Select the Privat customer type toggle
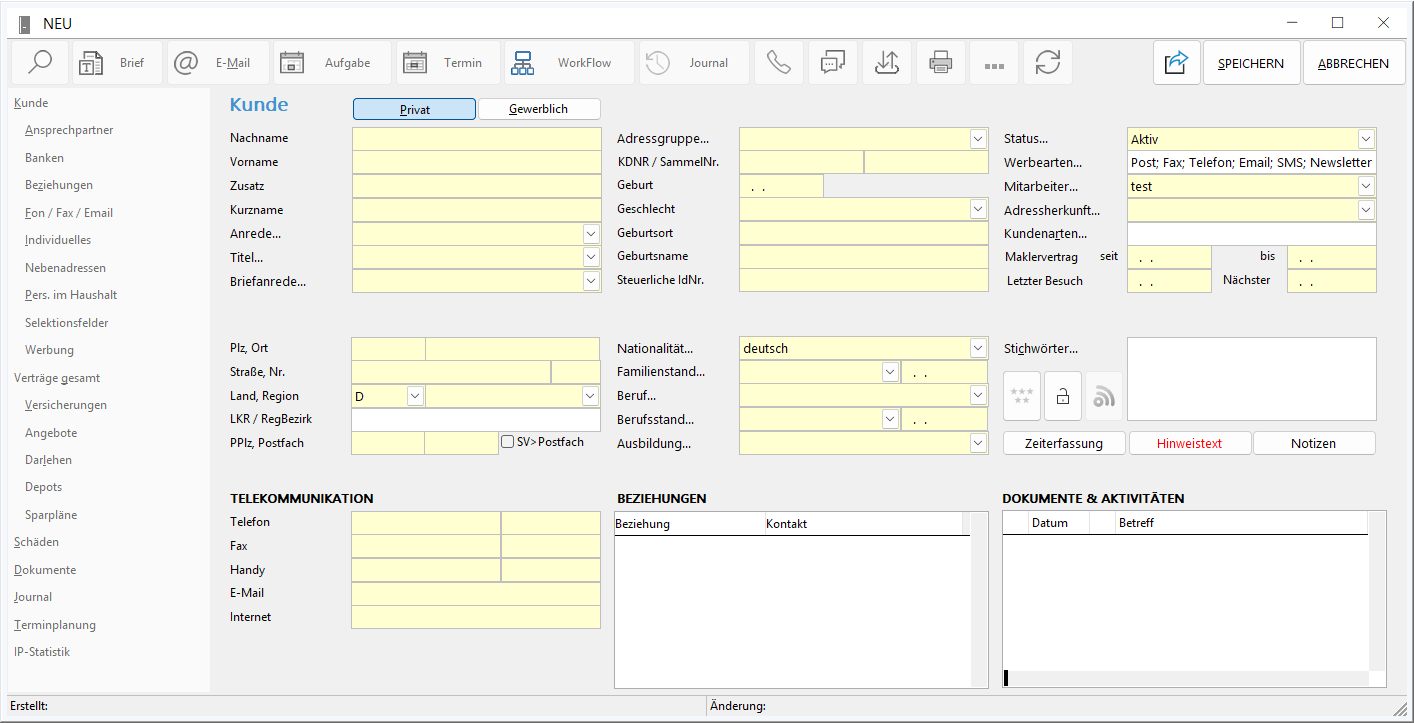 click(x=414, y=109)
